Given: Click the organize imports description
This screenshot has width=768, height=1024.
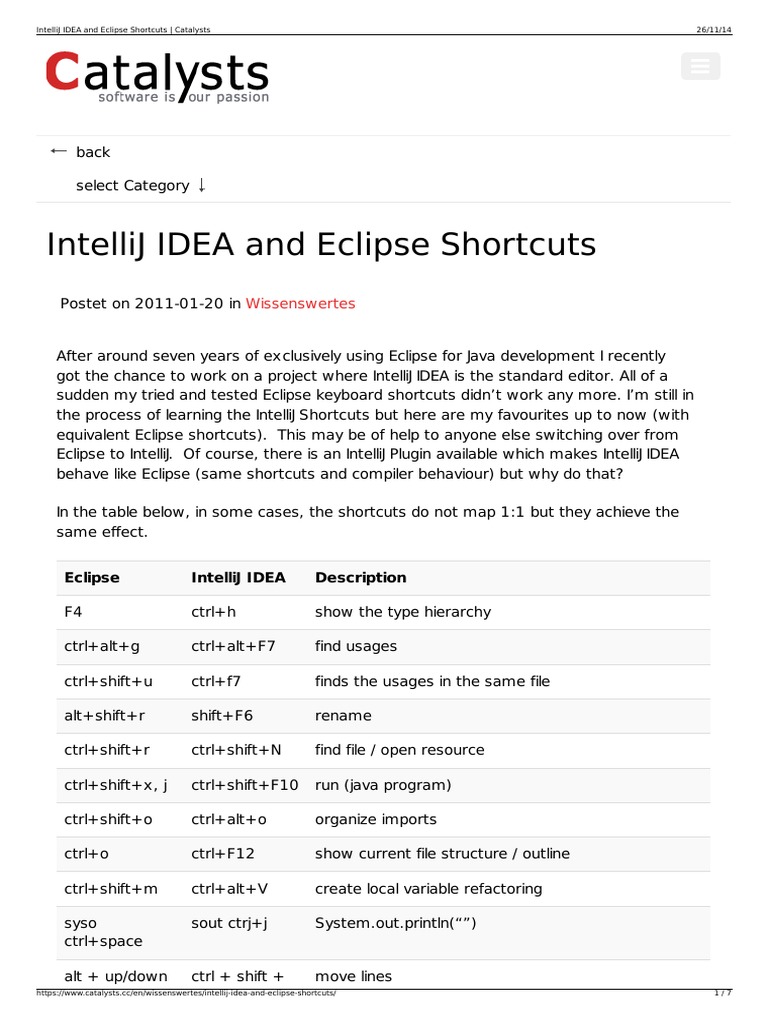Looking at the screenshot, I should [376, 820].
